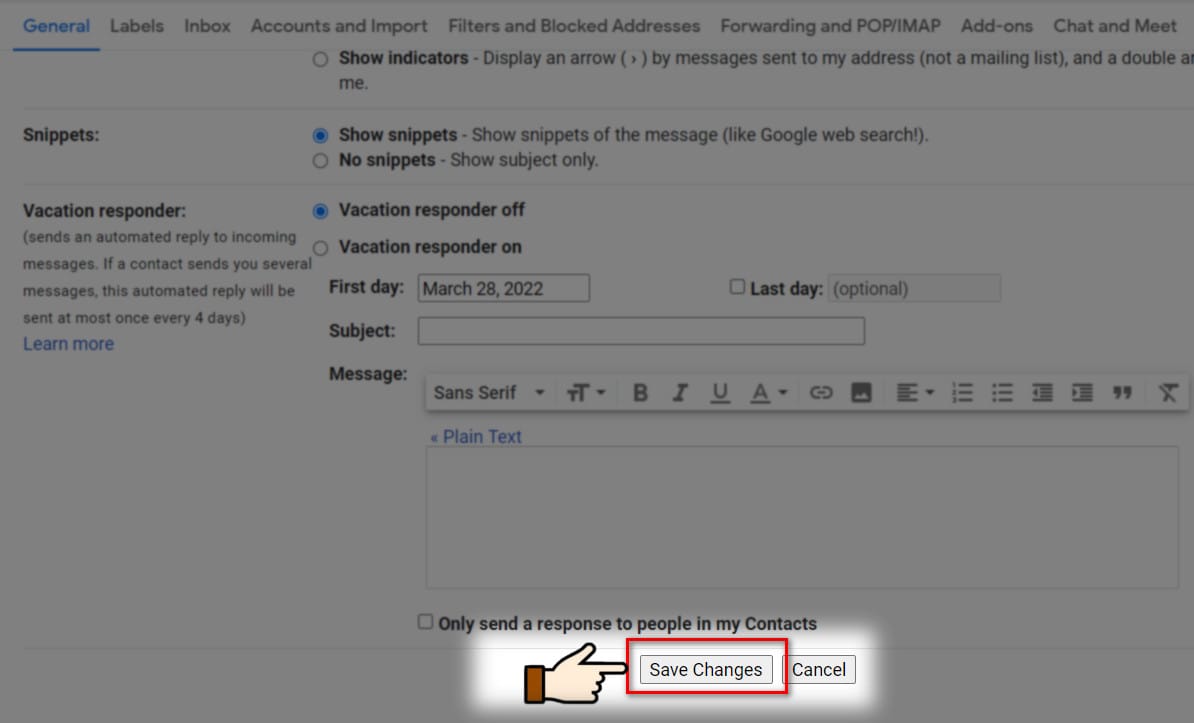This screenshot has height=723, width=1194.
Task: Open the text size dropdown
Action: pos(586,392)
